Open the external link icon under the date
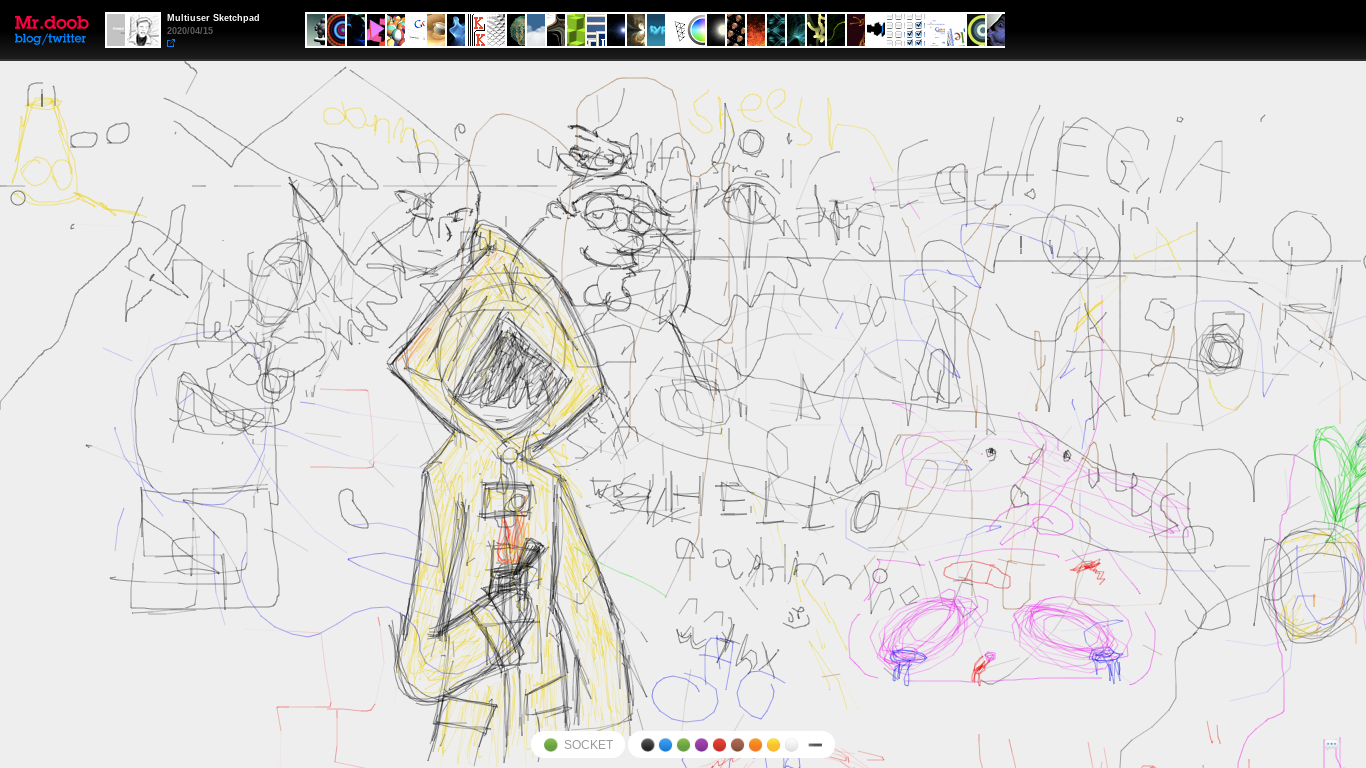The height and width of the screenshot is (768, 1366). coord(171,43)
